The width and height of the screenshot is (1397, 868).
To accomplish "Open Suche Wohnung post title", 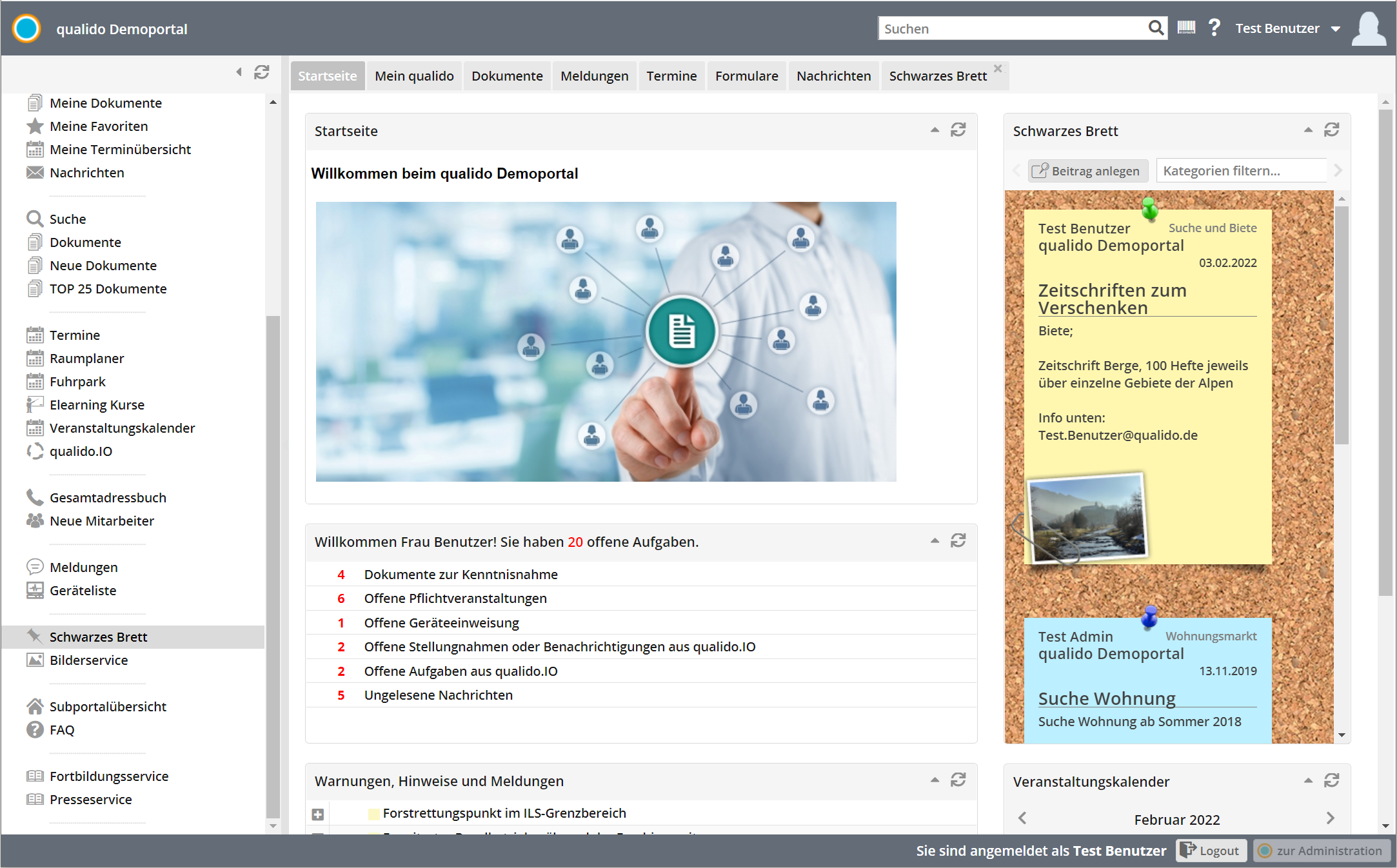I will (x=1107, y=698).
